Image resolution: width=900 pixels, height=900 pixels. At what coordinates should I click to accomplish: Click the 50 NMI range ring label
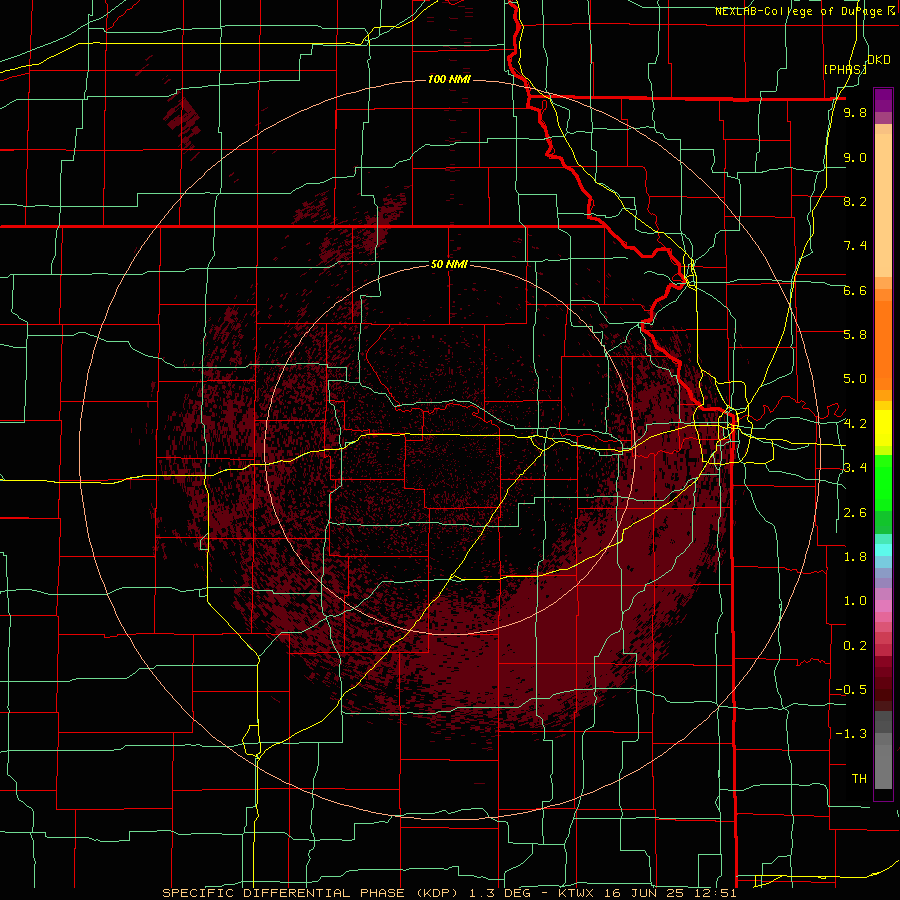click(x=449, y=265)
